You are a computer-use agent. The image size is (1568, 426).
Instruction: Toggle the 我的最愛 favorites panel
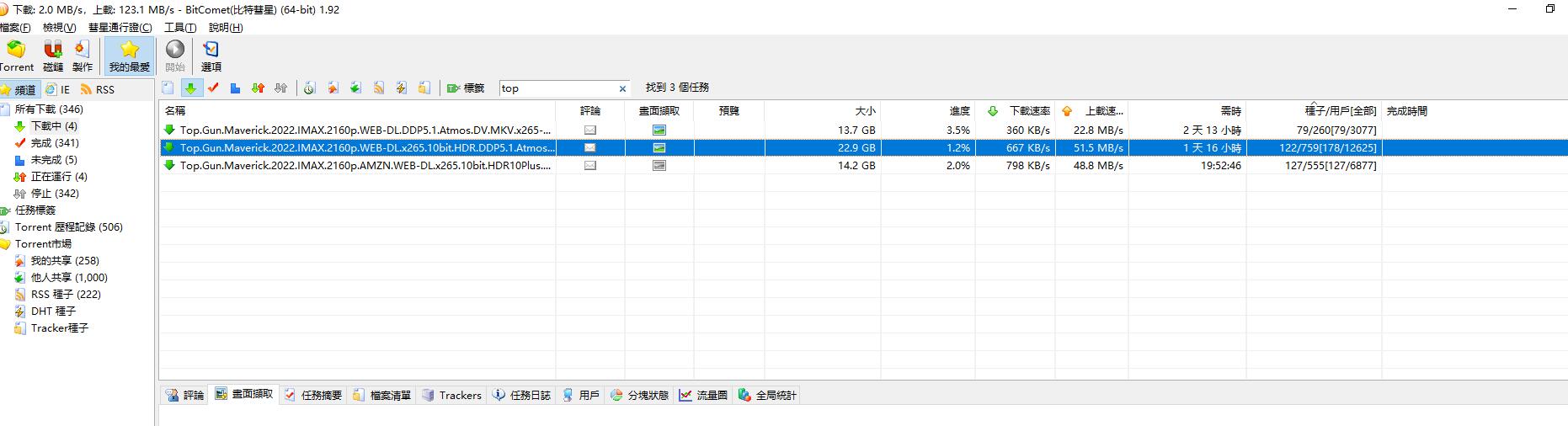click(x=130, y=56)
